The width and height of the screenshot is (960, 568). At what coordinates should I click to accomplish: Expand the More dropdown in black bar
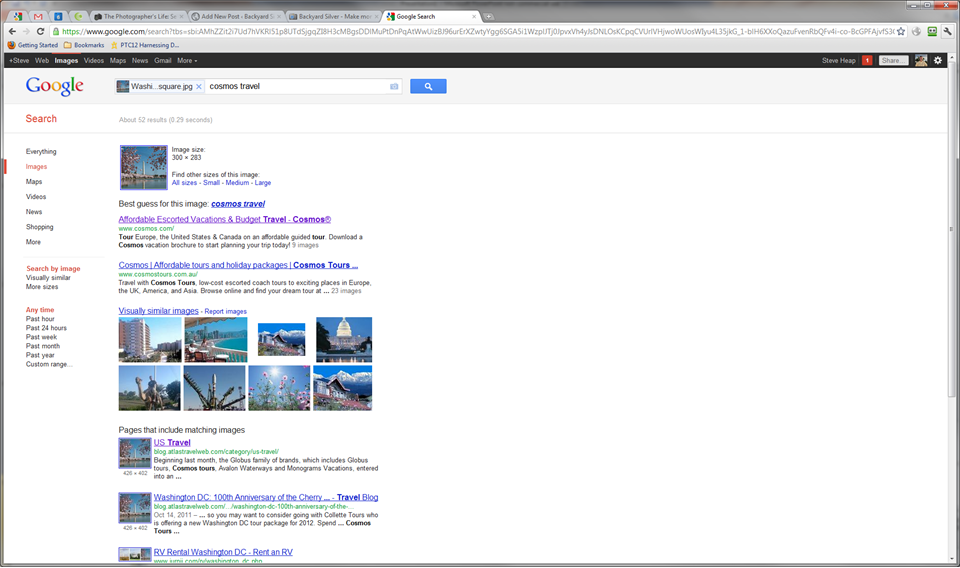[187, 61]
